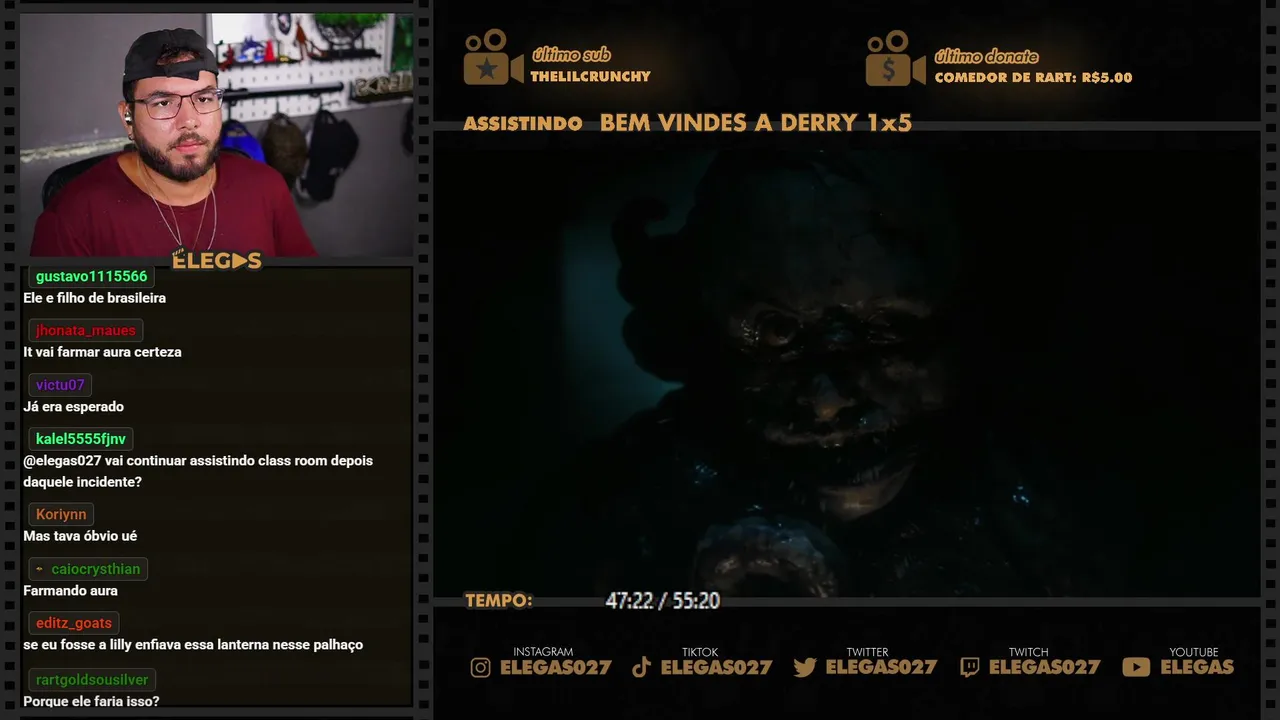Click Twitter handle ELEGAS027
The image size is (1280, 720).
click(881, 667)
